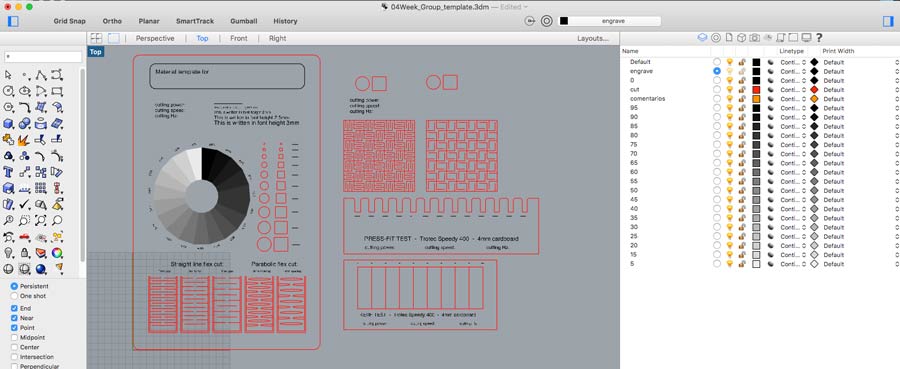The image size is (900, 369).
Task: Toggle Grid Snap in the toolbar
Action: click(x=69, y=21)
